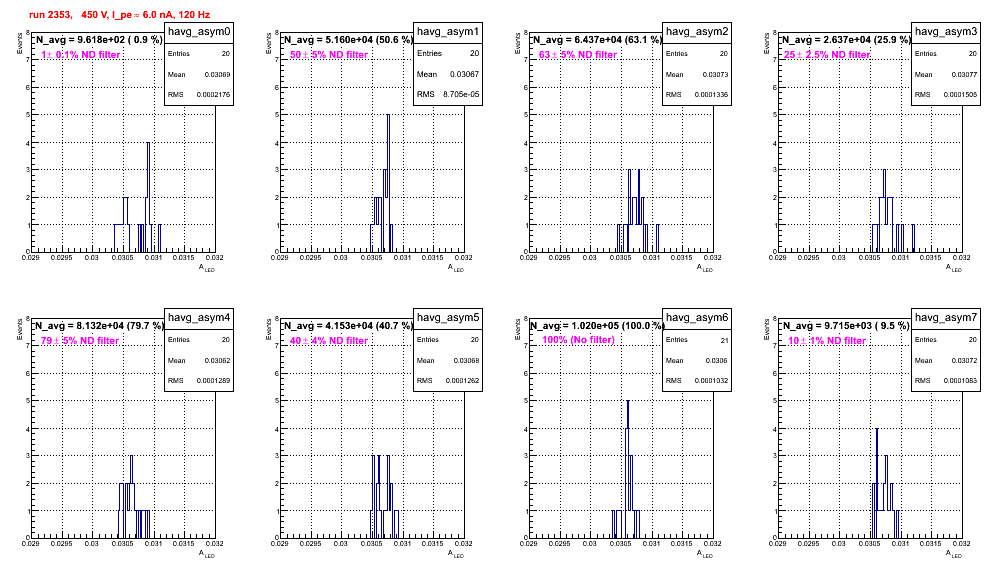Click the N_avg = 9.618e+02 label
Viewport: 996px width, 572px height.
point(99,39)
